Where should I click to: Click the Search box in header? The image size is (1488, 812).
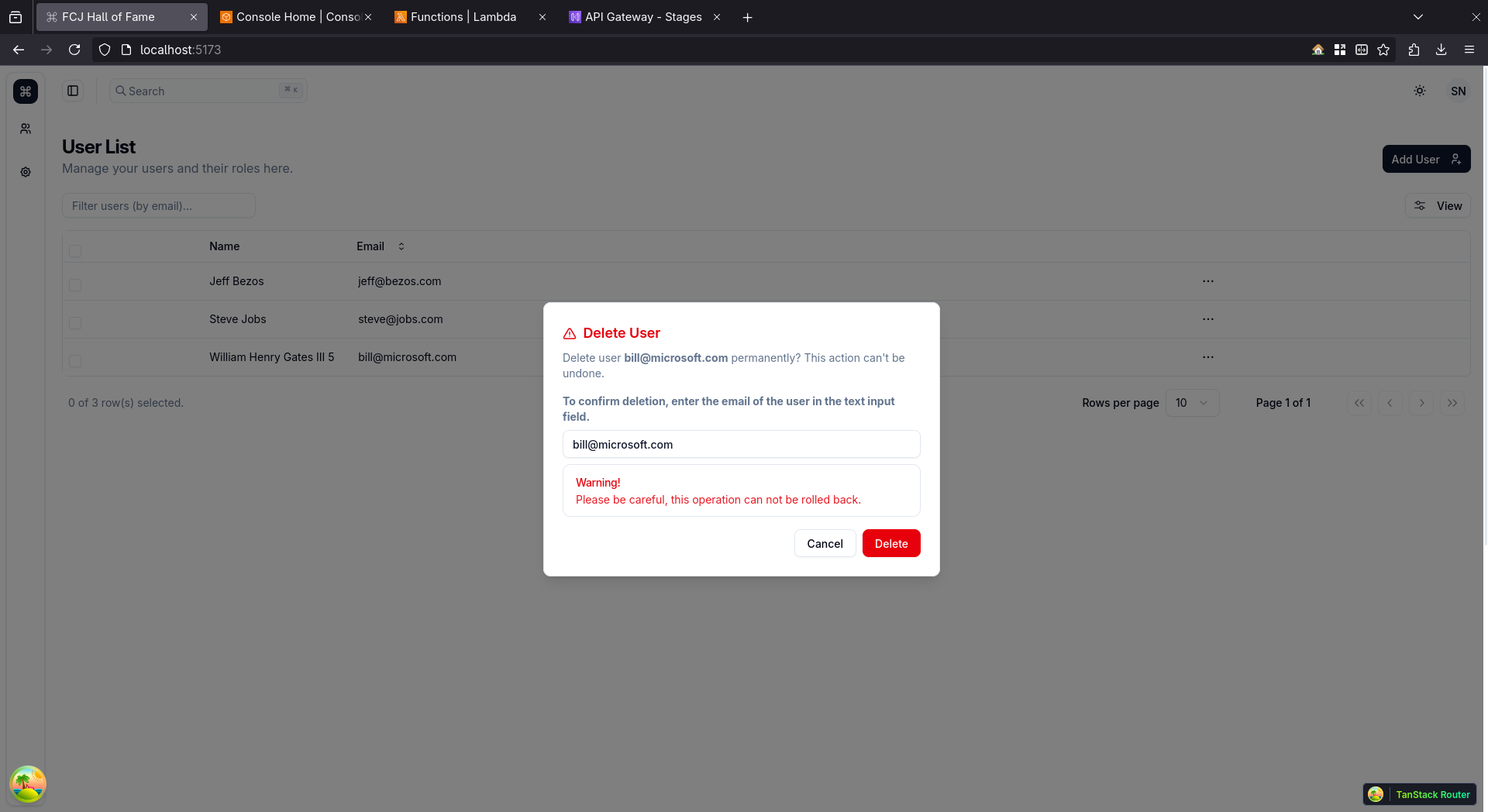pos(208,91)
